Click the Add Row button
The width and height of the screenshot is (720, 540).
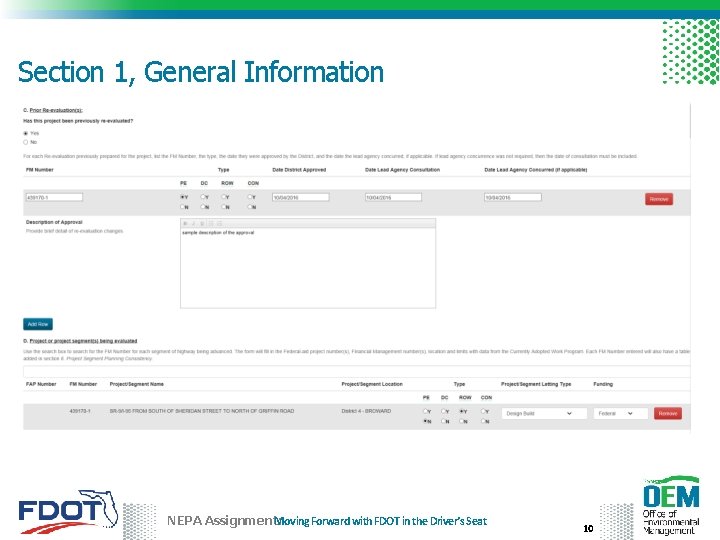(x=38, y=324)
